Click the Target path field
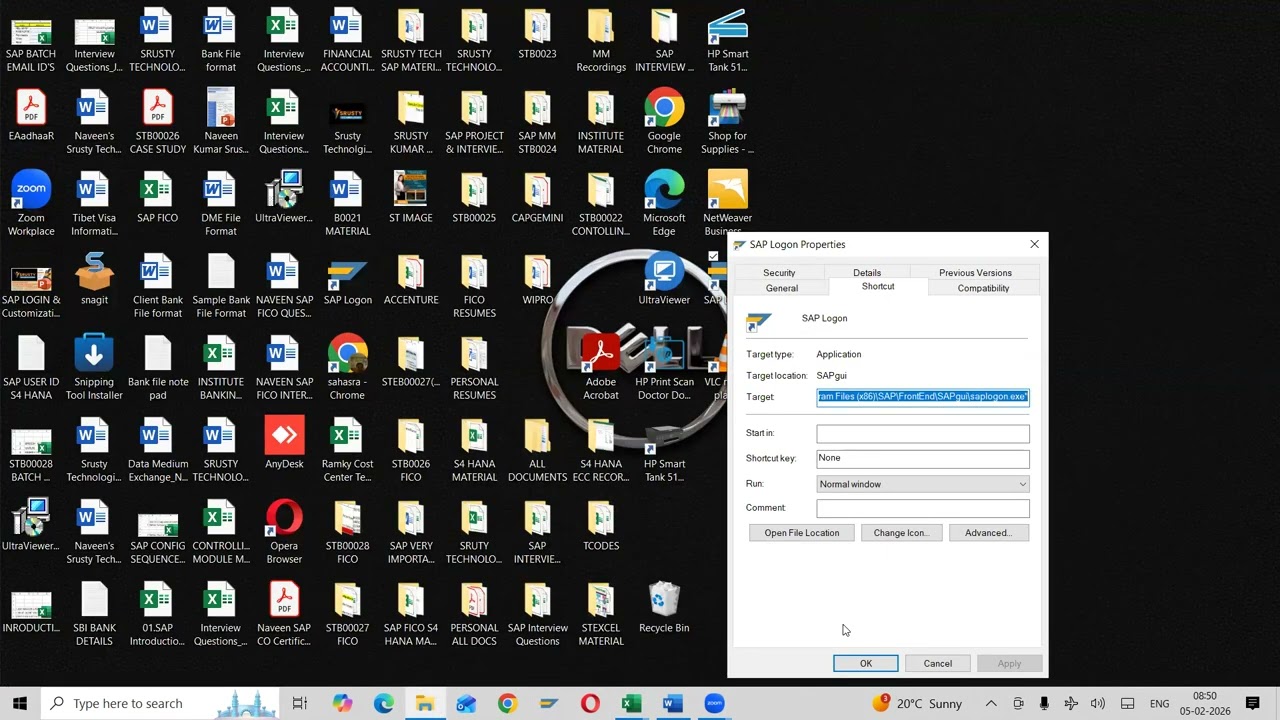The width and height of the screenshot is (1280, 720). click(x=923, y=397)
